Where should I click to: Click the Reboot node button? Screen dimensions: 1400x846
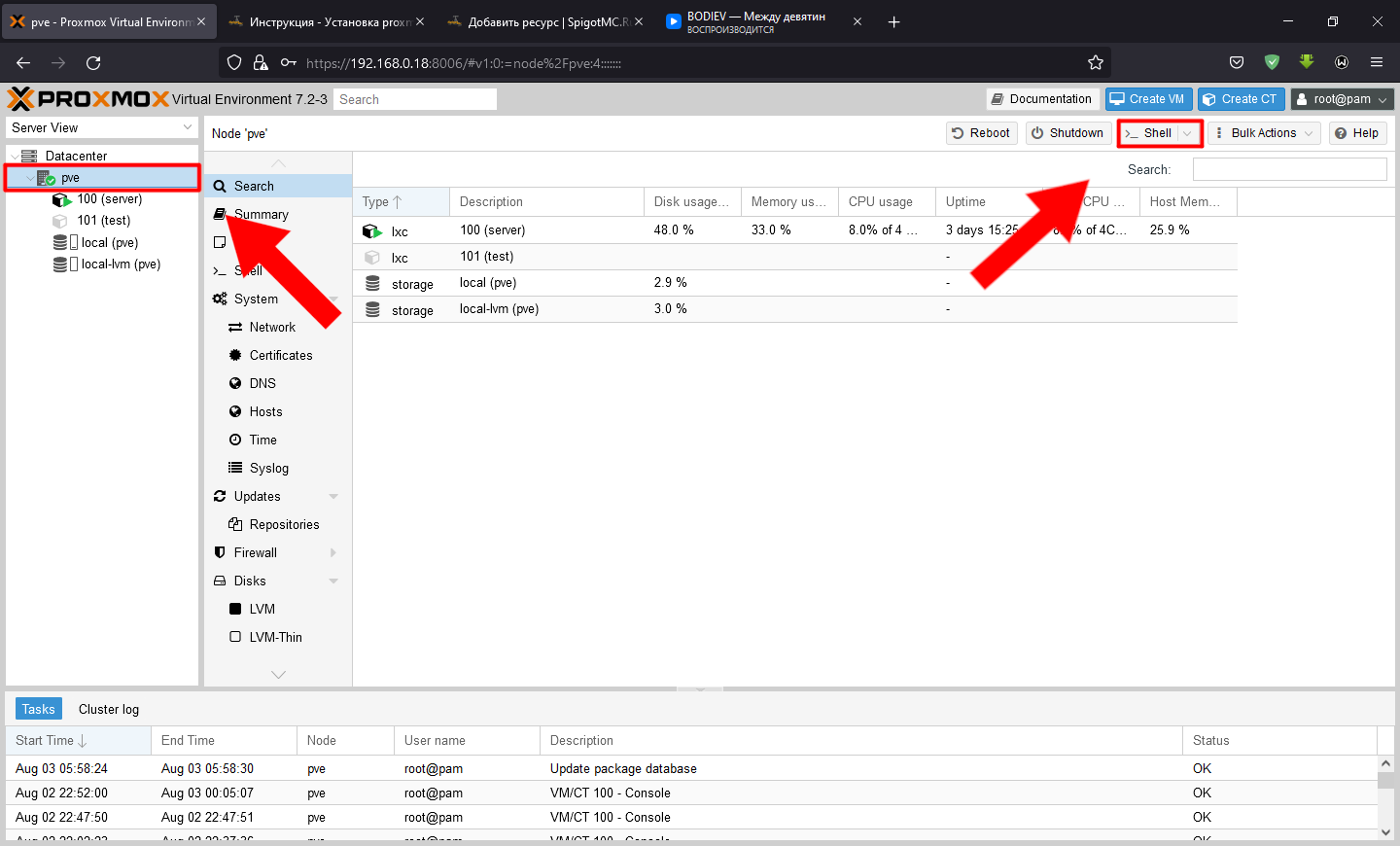click(982, 133)
